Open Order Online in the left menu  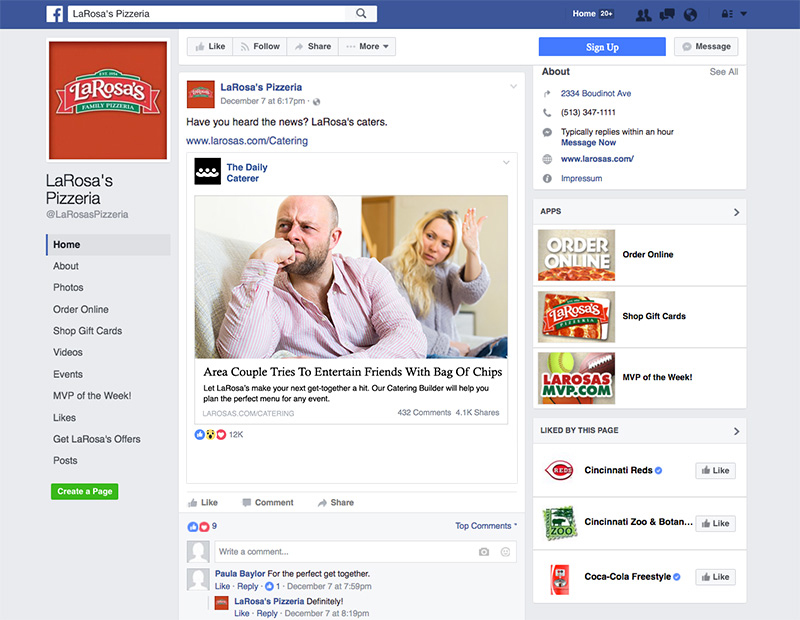coord(81,310)
